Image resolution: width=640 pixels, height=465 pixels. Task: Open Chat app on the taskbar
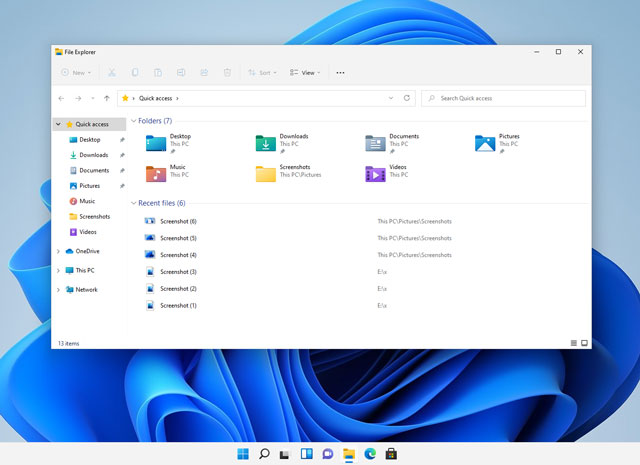point(327,454)
